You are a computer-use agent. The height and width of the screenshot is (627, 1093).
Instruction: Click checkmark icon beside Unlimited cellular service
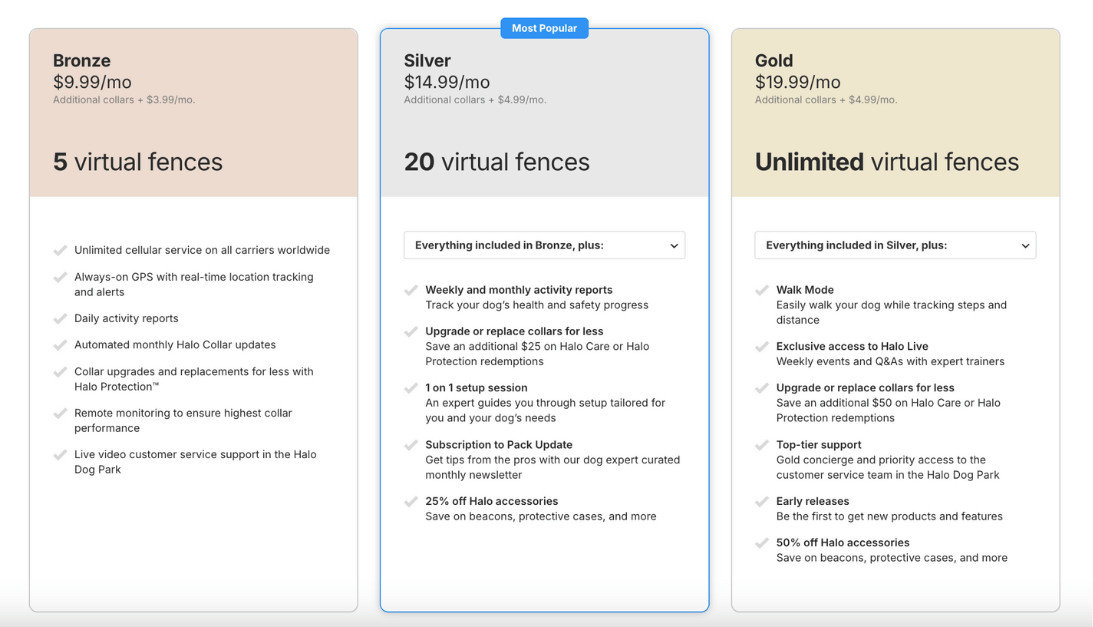point(60,250)
